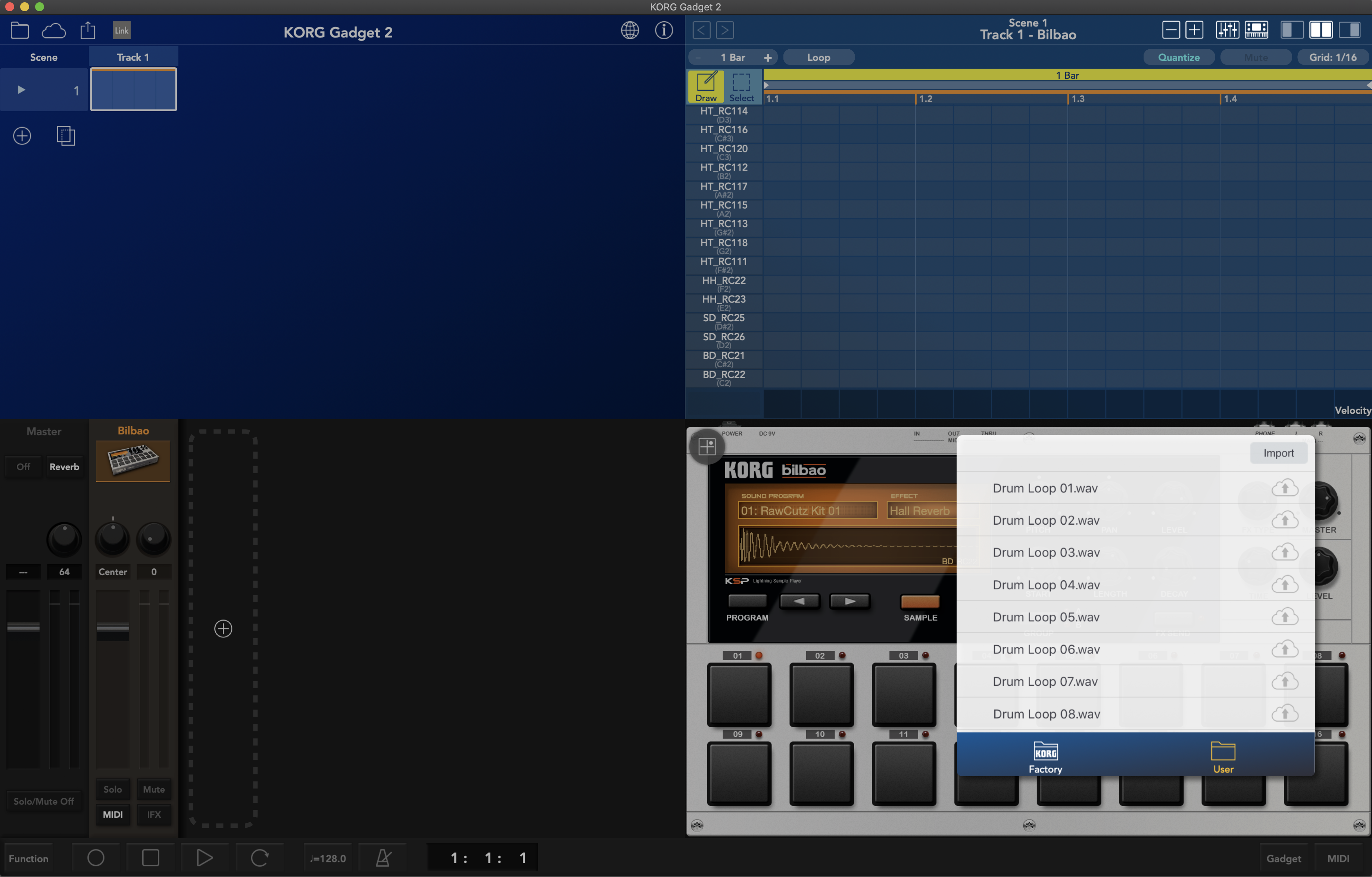Image resolution: width=1372 pixels, height=877 pixels.
Task: Toggle the metronome icon
Action: click(x=383, y=858)
